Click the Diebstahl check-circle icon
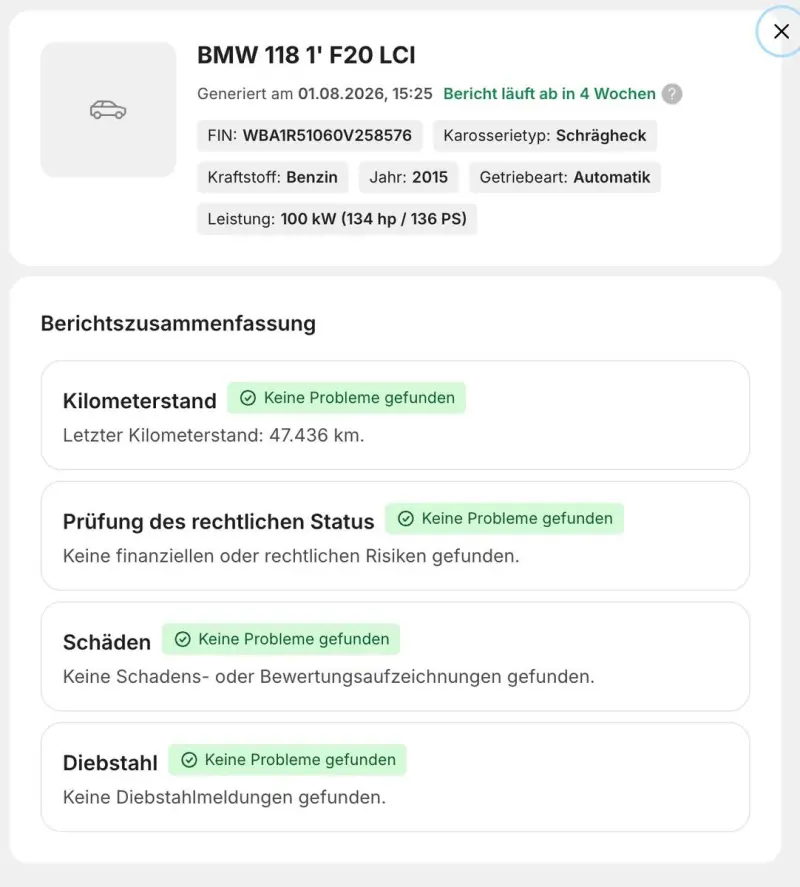Screen dimensions: 800x887 tap(189, 760)
